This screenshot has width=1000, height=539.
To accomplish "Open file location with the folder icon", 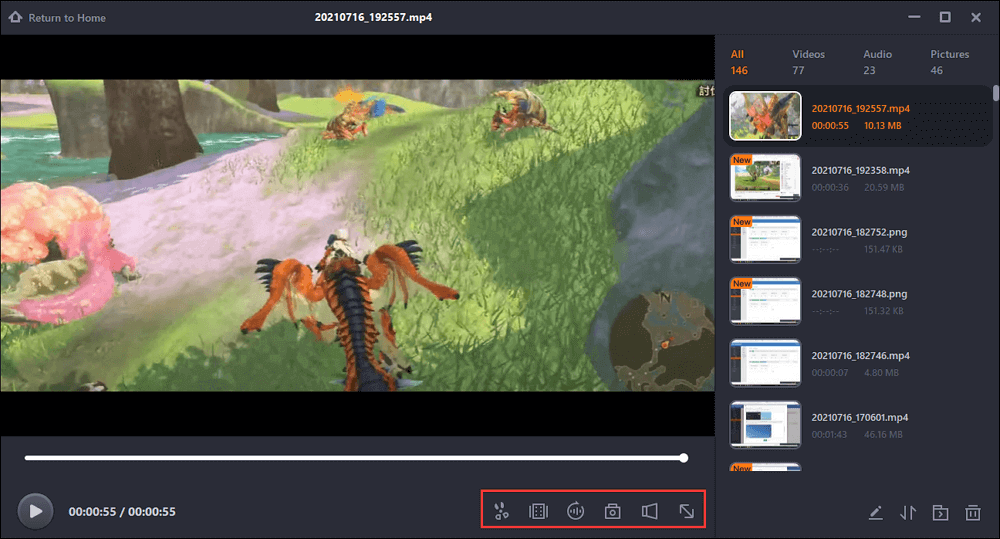I will 940,513.
